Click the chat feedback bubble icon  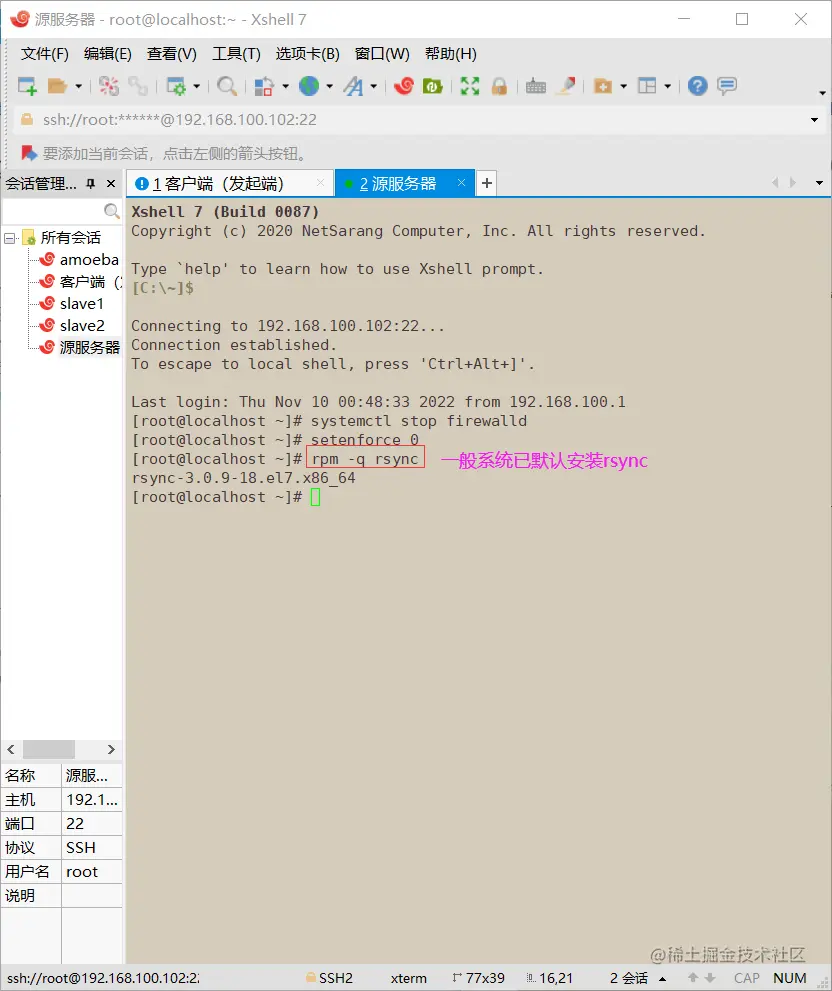727,86
